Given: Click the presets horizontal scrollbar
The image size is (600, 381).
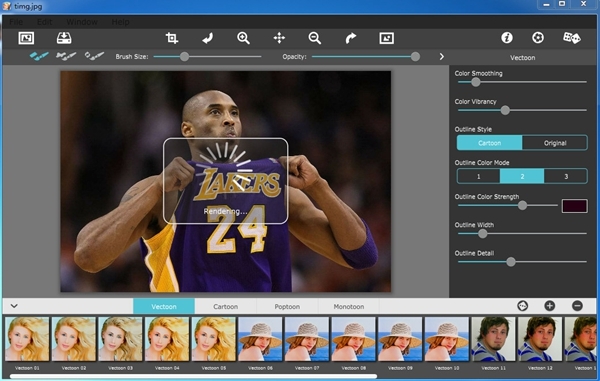Looking at the screenshot, I should click(193, 376).
